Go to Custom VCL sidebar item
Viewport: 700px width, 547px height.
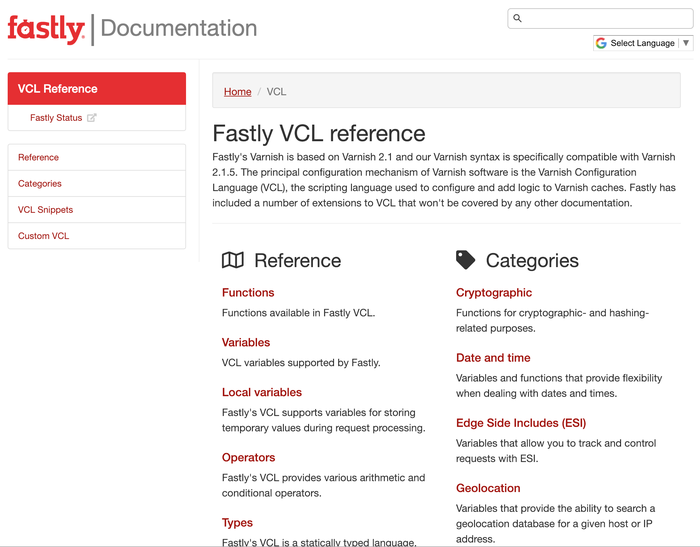pyautogui.click(x=44, y=236)
